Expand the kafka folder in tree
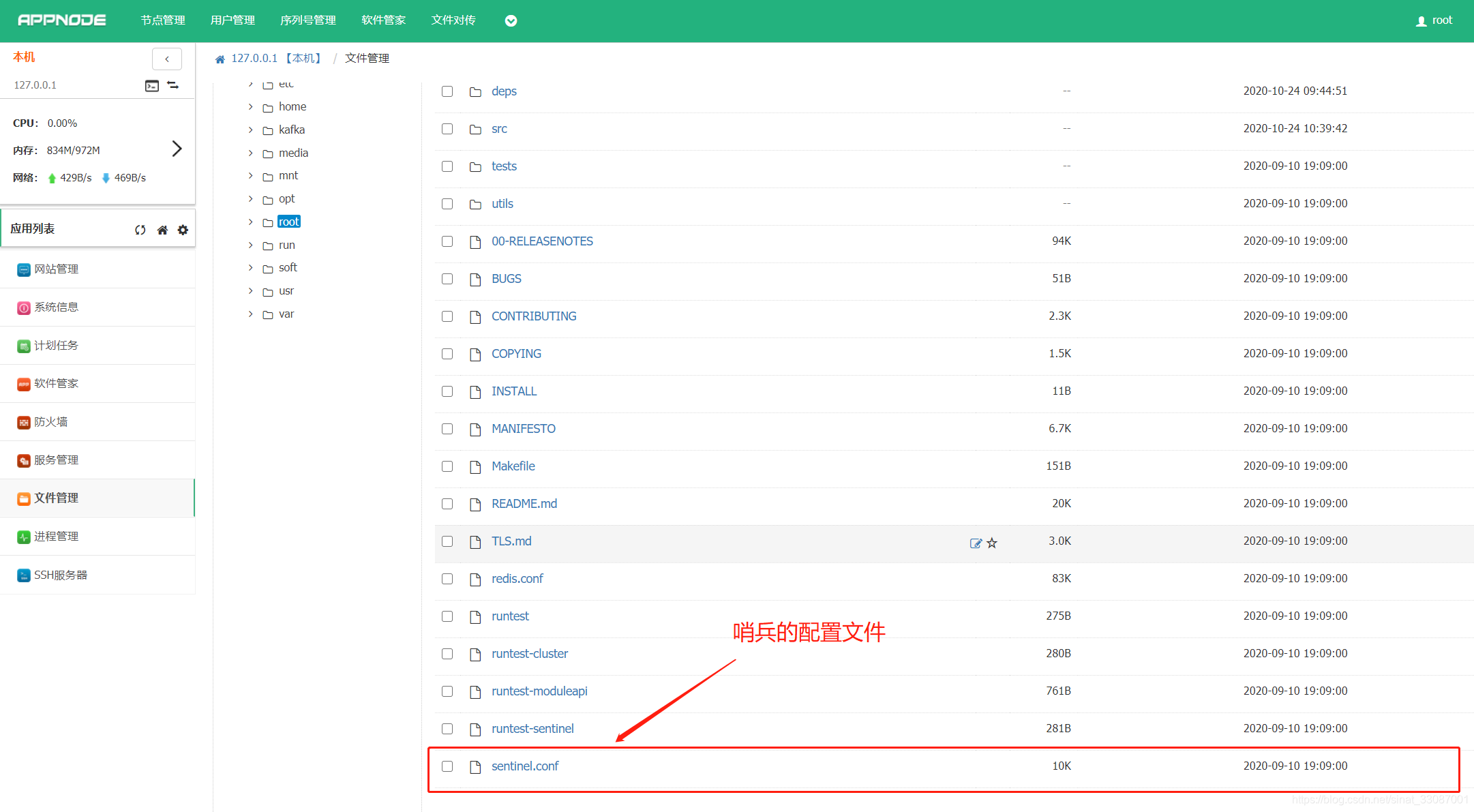The width and height of the screenshot is (1474, 812). click(x=251, y=130)
